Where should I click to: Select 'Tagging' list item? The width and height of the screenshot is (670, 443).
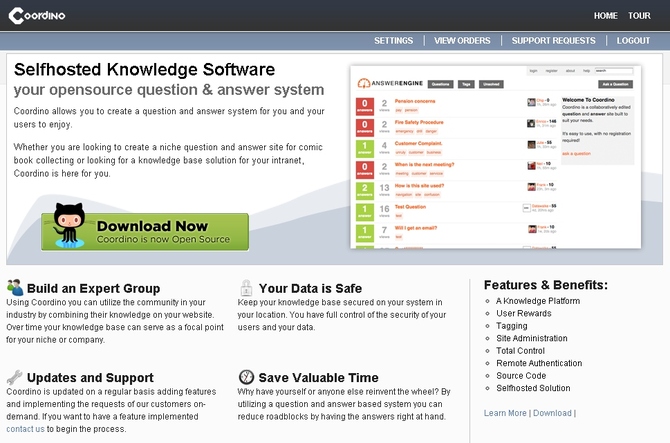511,326
